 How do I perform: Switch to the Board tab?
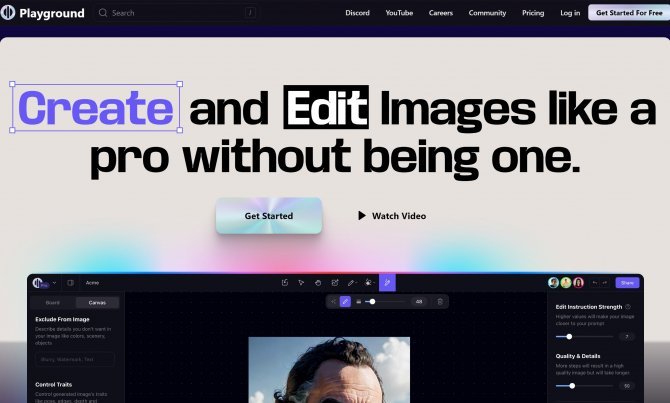tap(53, 303)
